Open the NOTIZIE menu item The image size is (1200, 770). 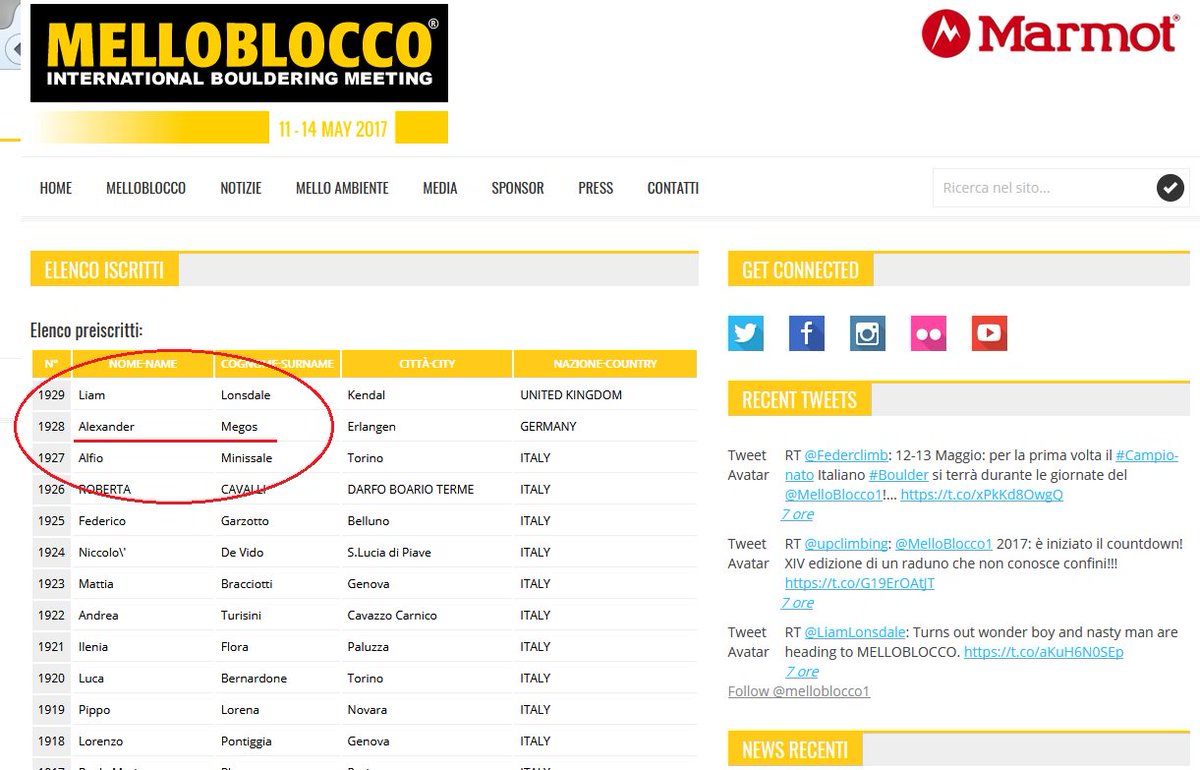coord(241,188)
